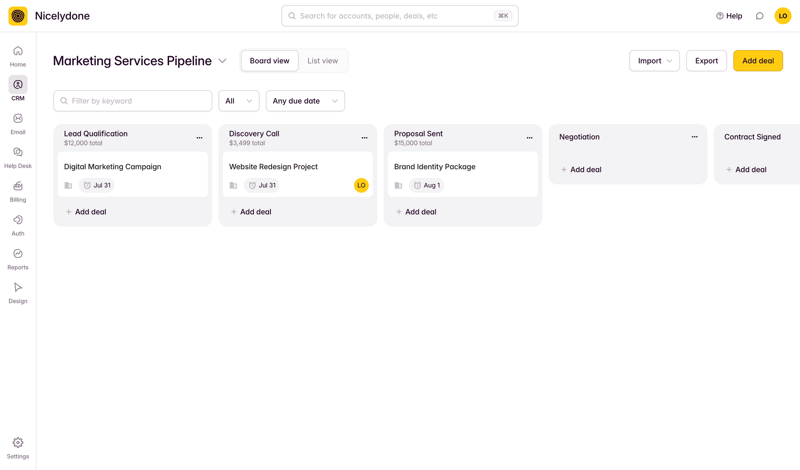Screen dimensions: 800x470
Task: Open the All filter dropdown
Action: (239, 101)
